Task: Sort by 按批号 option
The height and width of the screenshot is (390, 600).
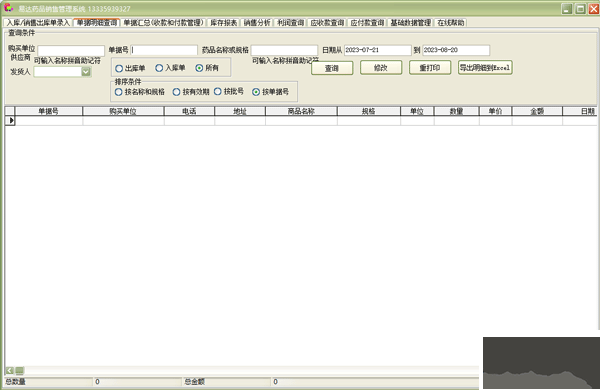Action: [229, 91]
